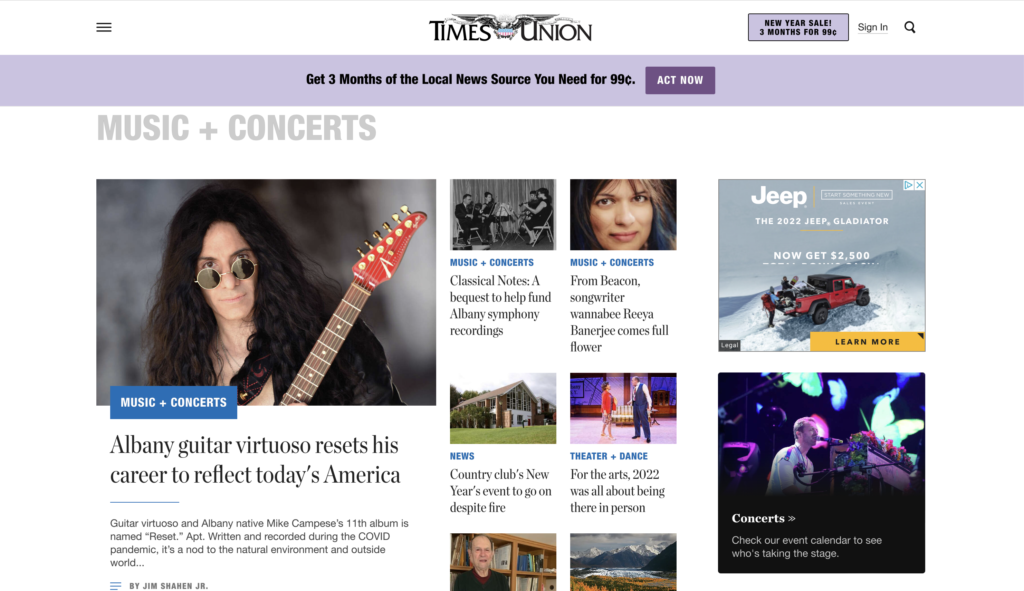Close the Jeep ad with X icon
1024x591 pixels.
pyautogui.click(x=920, y=185)
